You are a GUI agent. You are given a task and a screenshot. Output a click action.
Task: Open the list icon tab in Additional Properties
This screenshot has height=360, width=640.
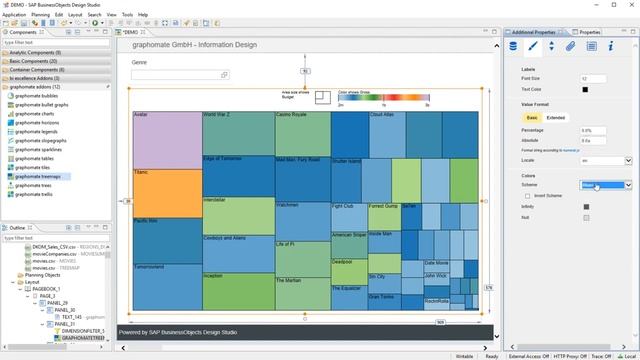[591, 46]
